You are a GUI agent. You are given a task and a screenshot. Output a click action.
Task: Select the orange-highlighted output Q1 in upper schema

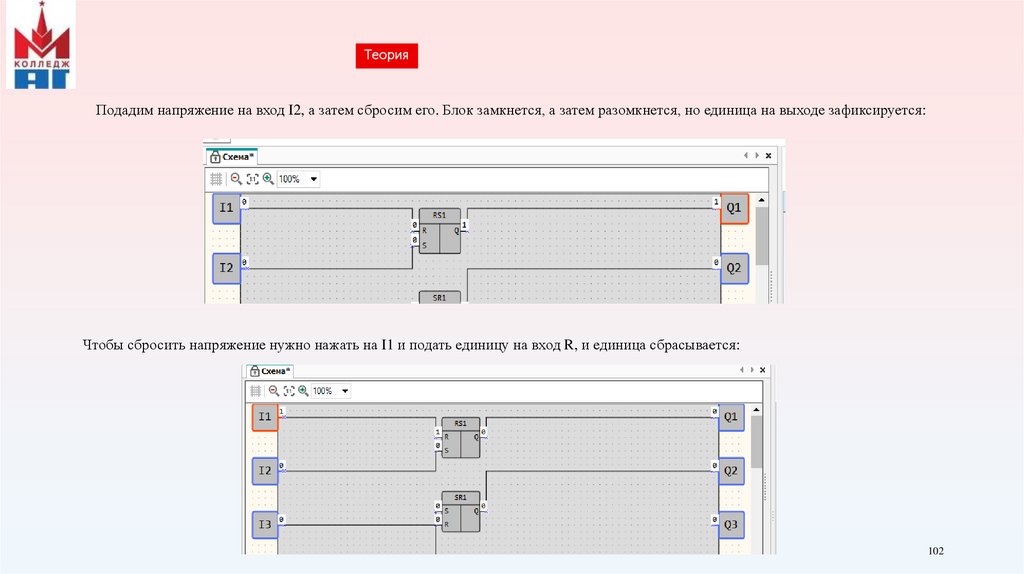coord(734,208)
